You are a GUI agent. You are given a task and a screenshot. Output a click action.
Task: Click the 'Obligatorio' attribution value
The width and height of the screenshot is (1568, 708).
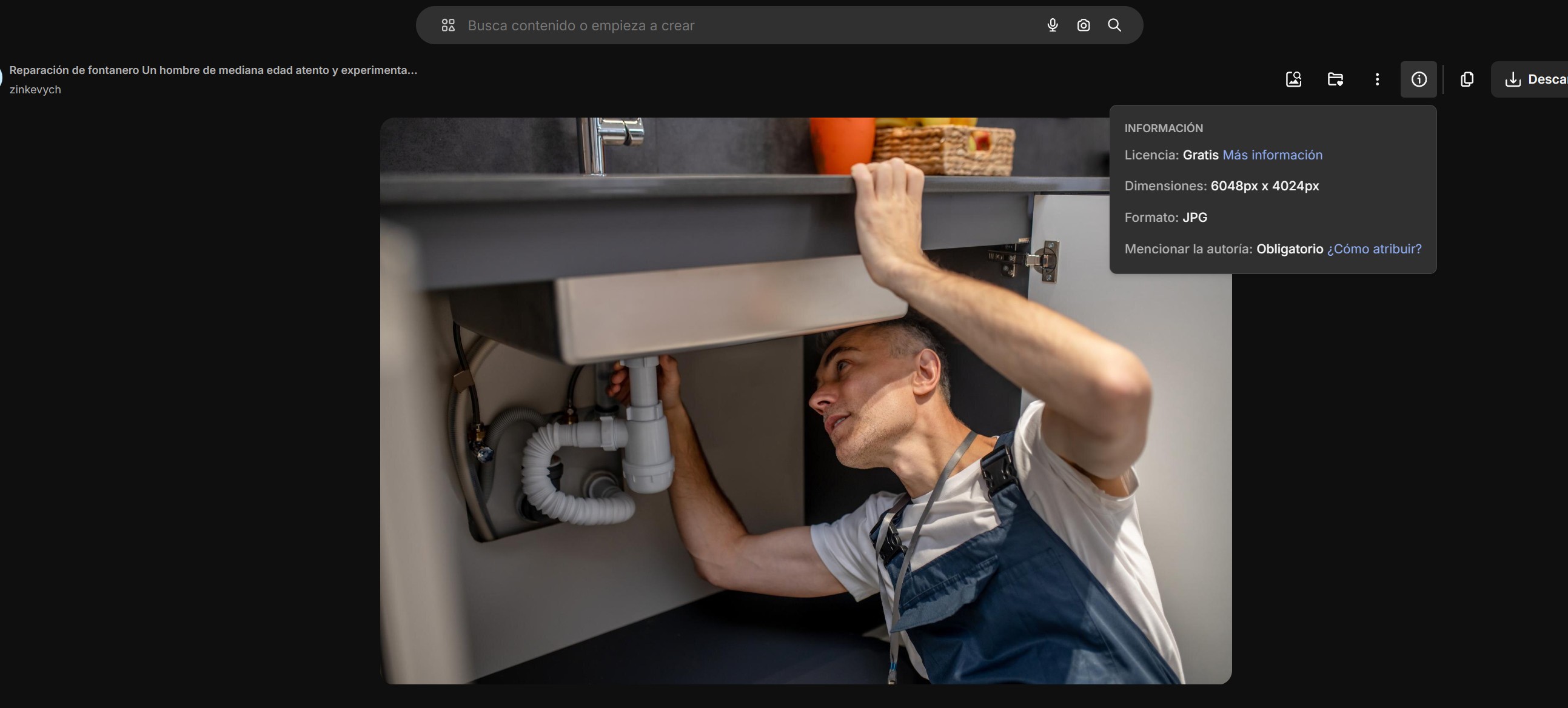[x=1289, y=249]
